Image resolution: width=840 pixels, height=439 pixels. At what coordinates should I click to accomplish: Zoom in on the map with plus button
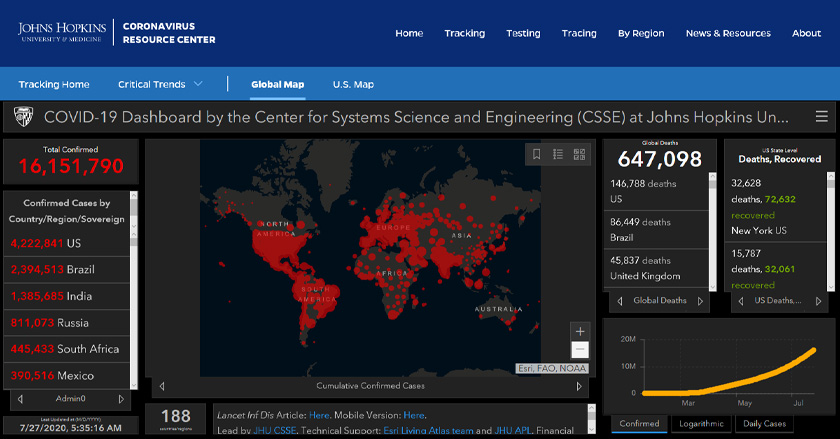coord(580,331)
